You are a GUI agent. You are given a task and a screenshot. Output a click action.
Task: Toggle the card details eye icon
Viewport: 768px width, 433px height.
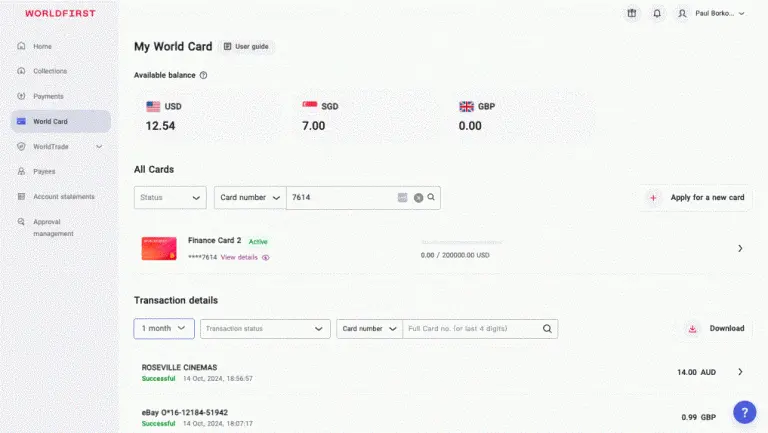tap(265, 257)
